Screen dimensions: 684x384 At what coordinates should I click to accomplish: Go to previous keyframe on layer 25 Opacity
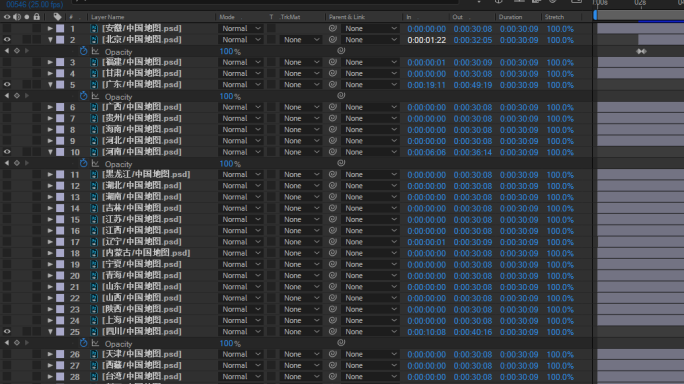pyautogui.click(x=7, y=343)
